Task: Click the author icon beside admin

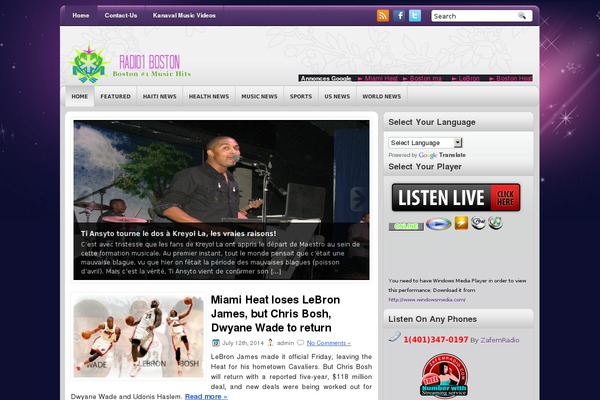Action: 270,342
